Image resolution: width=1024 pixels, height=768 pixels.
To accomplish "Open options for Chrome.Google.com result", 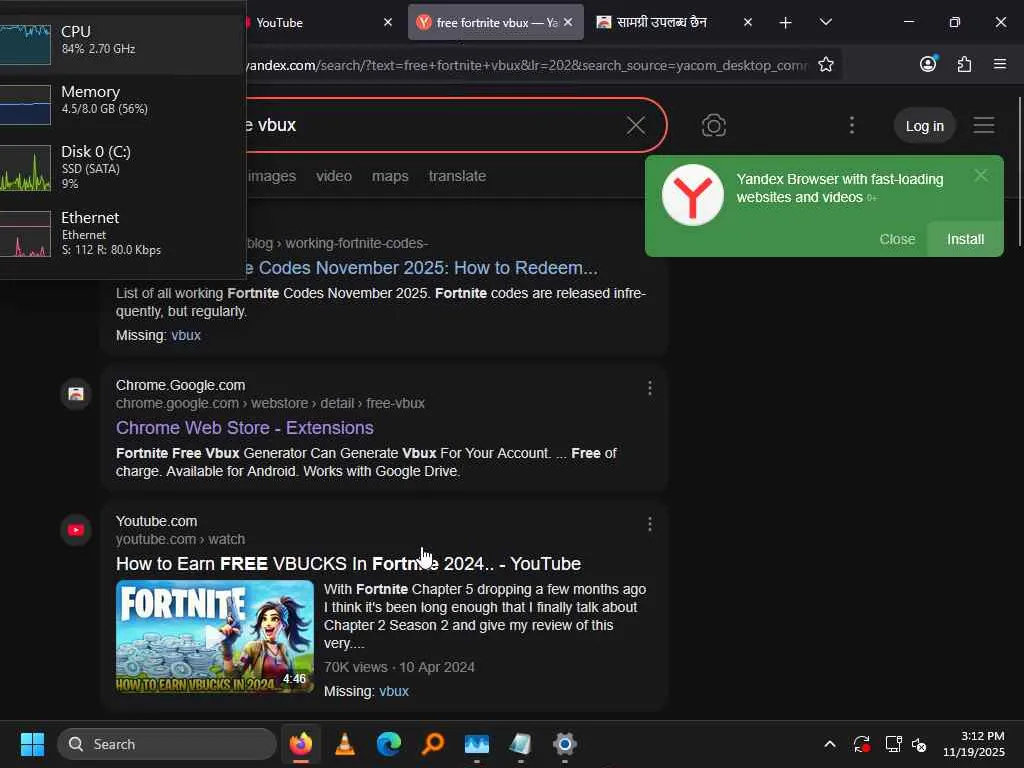I will (649, 389).
